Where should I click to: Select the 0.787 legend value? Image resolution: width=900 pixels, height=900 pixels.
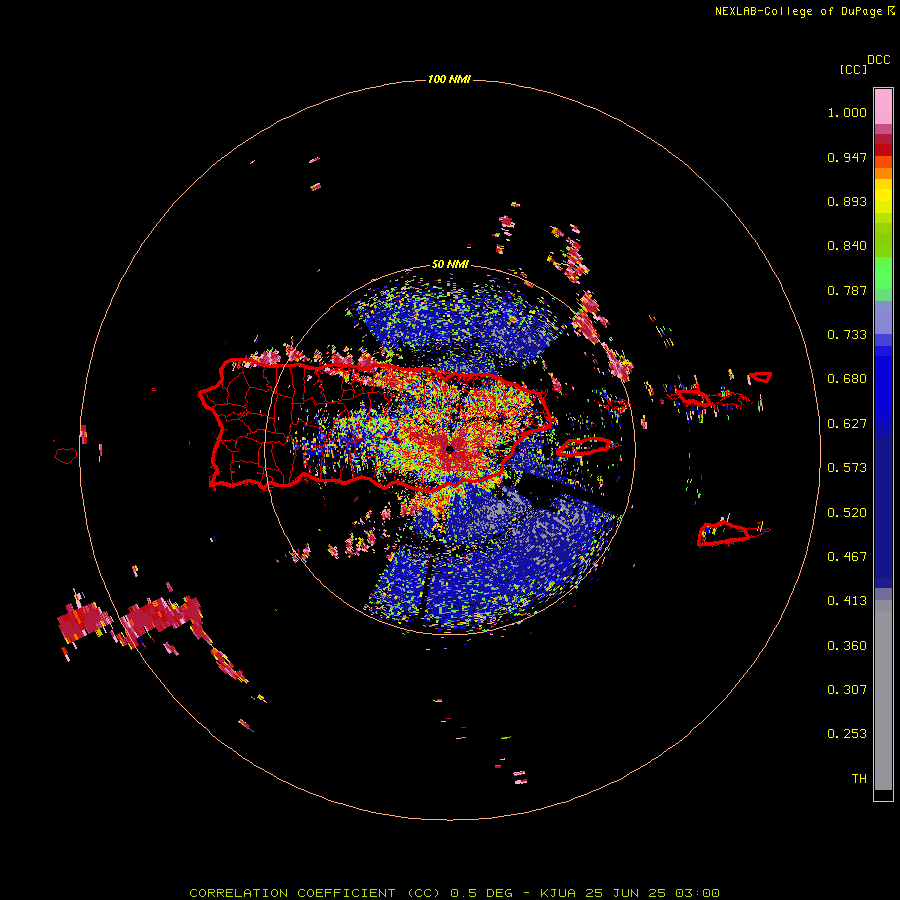click(847, 290)
